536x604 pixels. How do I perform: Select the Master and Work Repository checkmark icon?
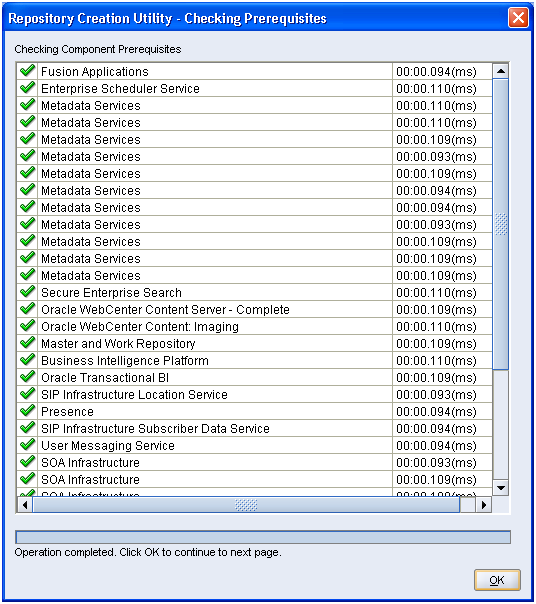(x=27, y=343)
